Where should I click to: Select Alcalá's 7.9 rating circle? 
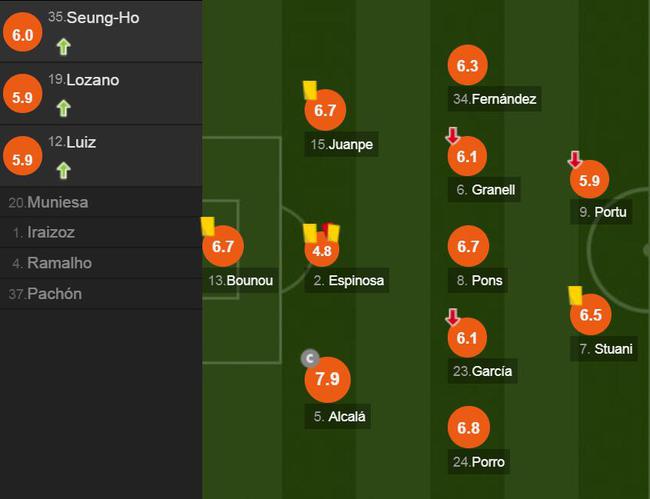point(327,379)
